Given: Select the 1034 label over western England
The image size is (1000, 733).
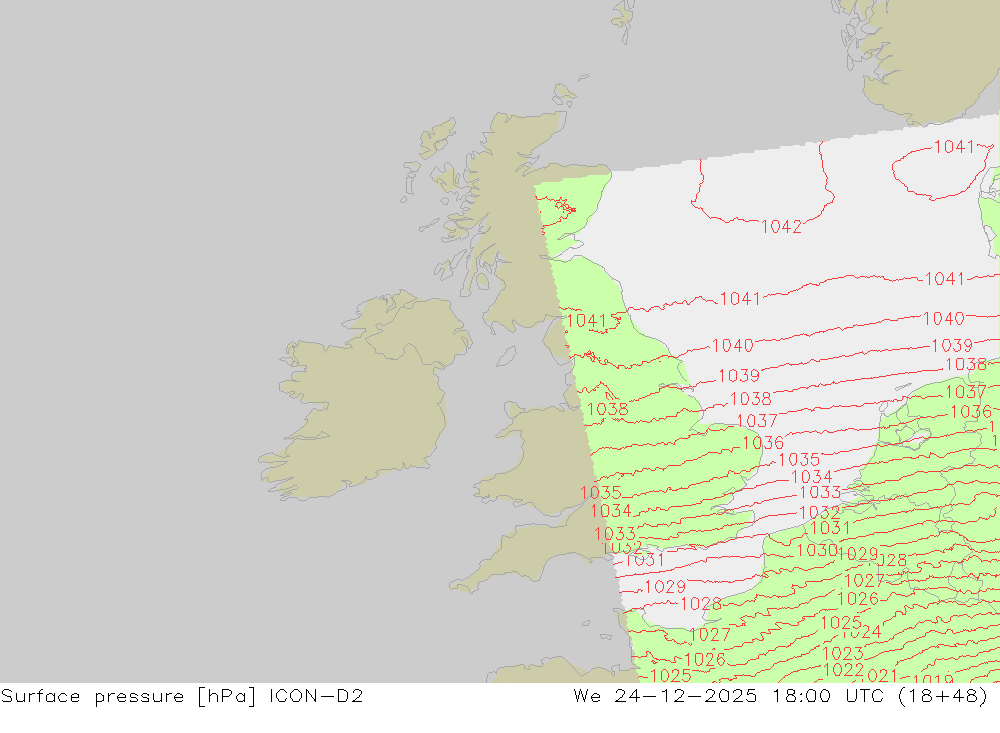Looking at the screenshot, I should pyautogui.click(x=611, y=511).
